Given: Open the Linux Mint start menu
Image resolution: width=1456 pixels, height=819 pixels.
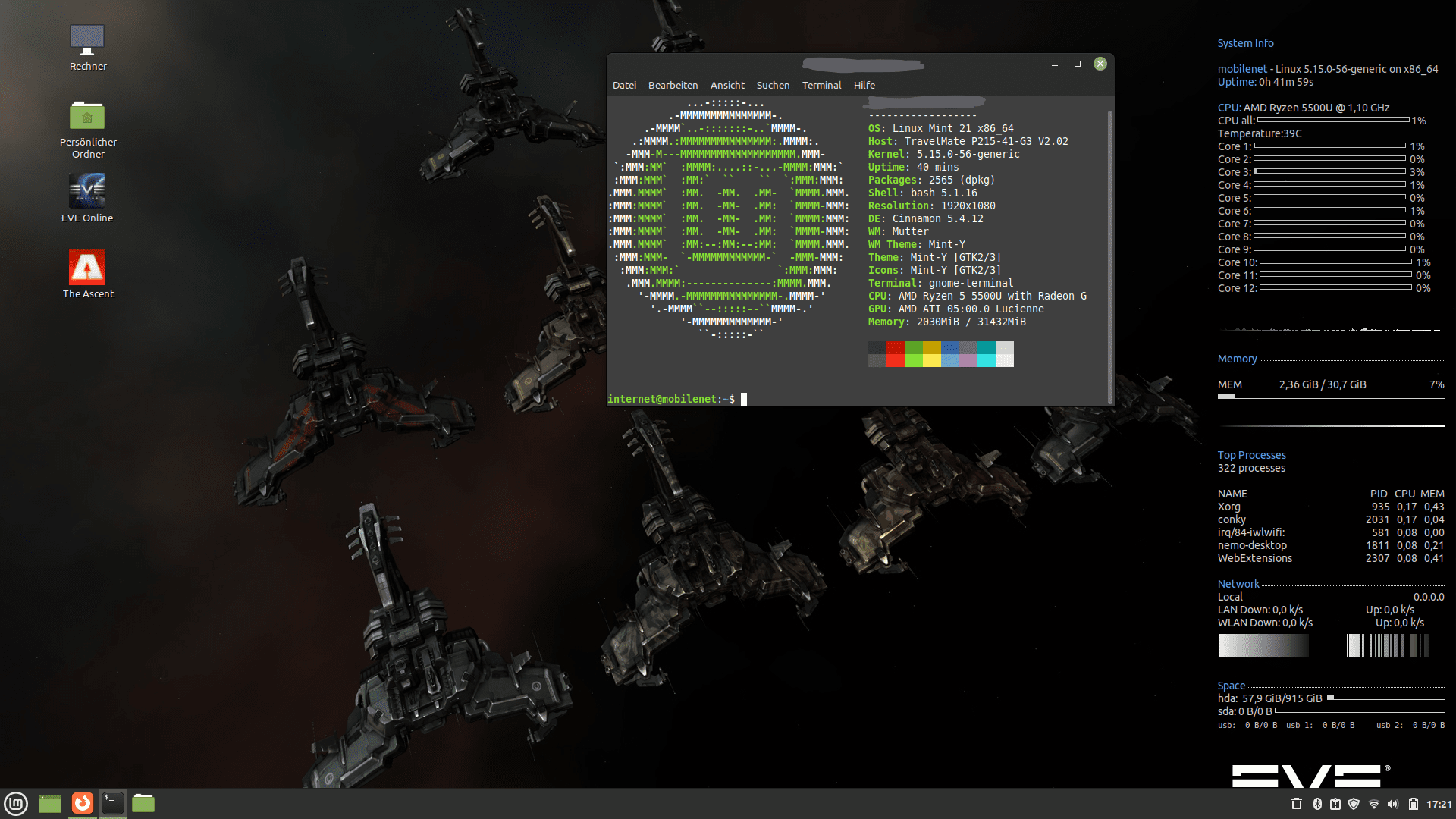Looking at the screenshot, I should coord(16,803).
